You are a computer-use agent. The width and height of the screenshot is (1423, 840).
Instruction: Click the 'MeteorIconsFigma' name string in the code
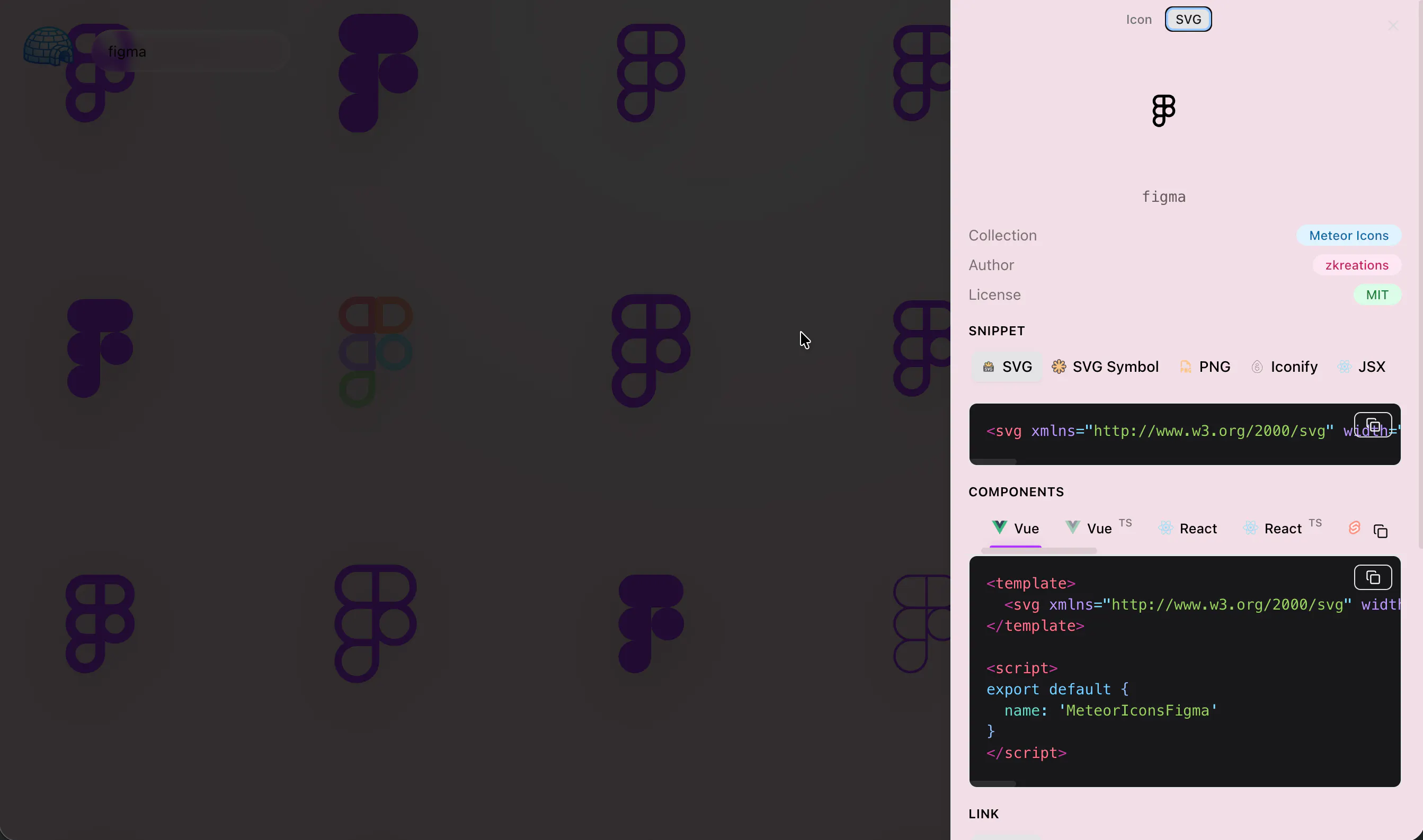[x=1138, y=710]
